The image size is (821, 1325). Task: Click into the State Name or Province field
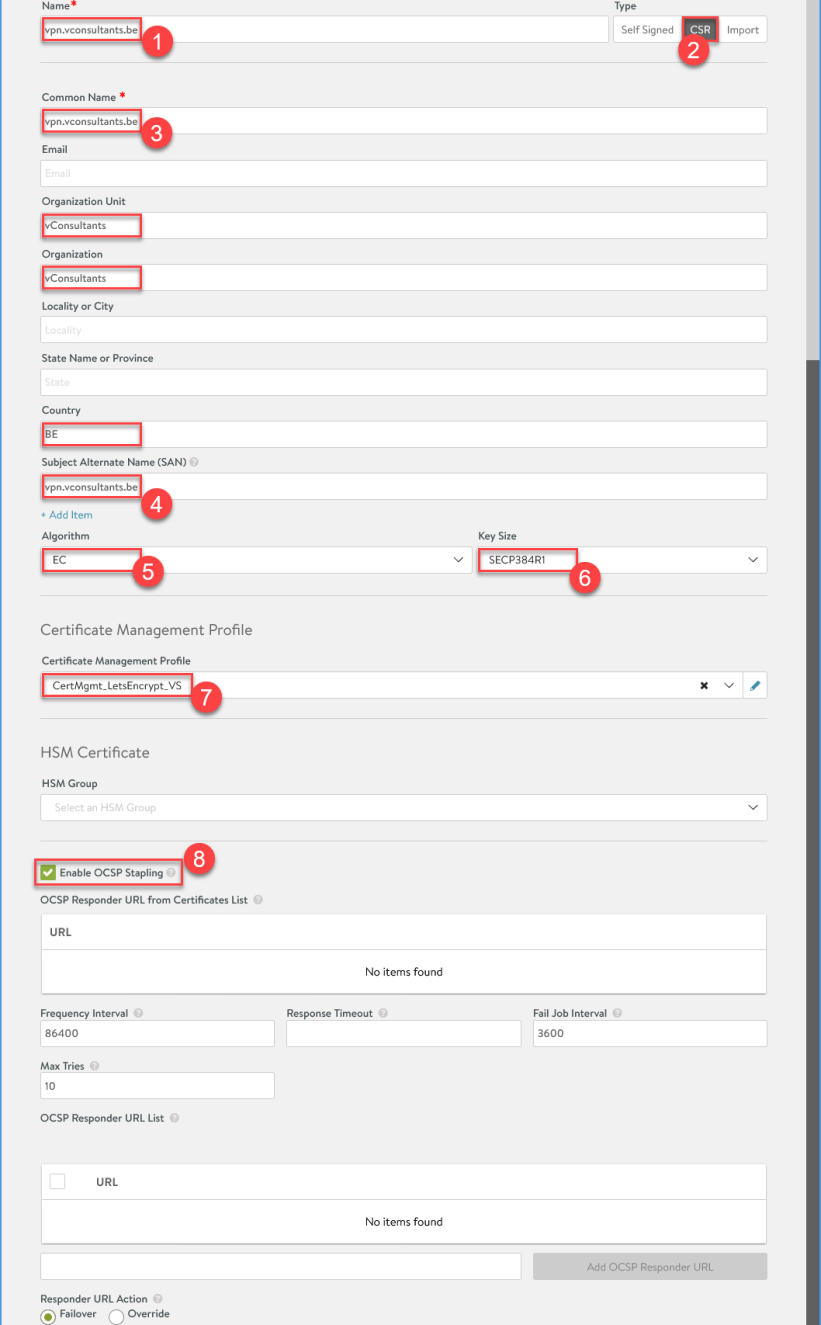click(404, 382)
